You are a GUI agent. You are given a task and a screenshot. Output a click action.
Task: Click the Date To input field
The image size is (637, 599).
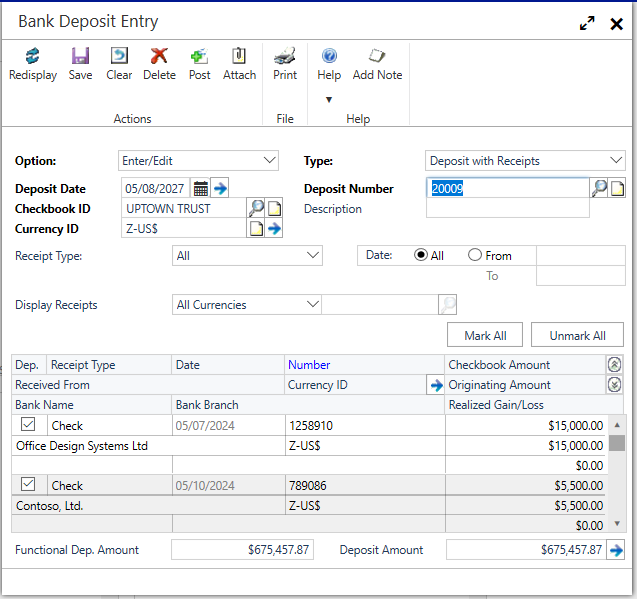coord(581,276)
